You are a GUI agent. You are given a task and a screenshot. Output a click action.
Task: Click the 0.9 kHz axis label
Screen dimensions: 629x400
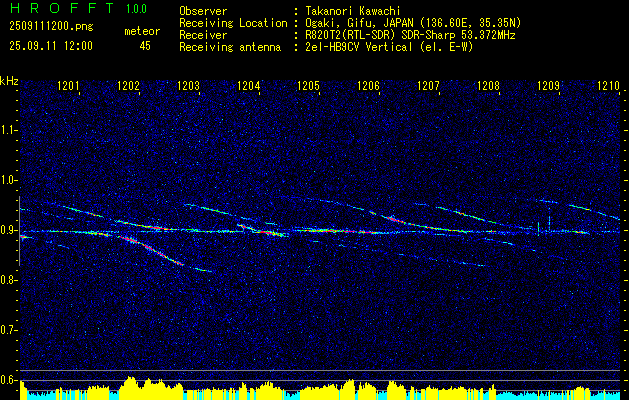point(9,230)
